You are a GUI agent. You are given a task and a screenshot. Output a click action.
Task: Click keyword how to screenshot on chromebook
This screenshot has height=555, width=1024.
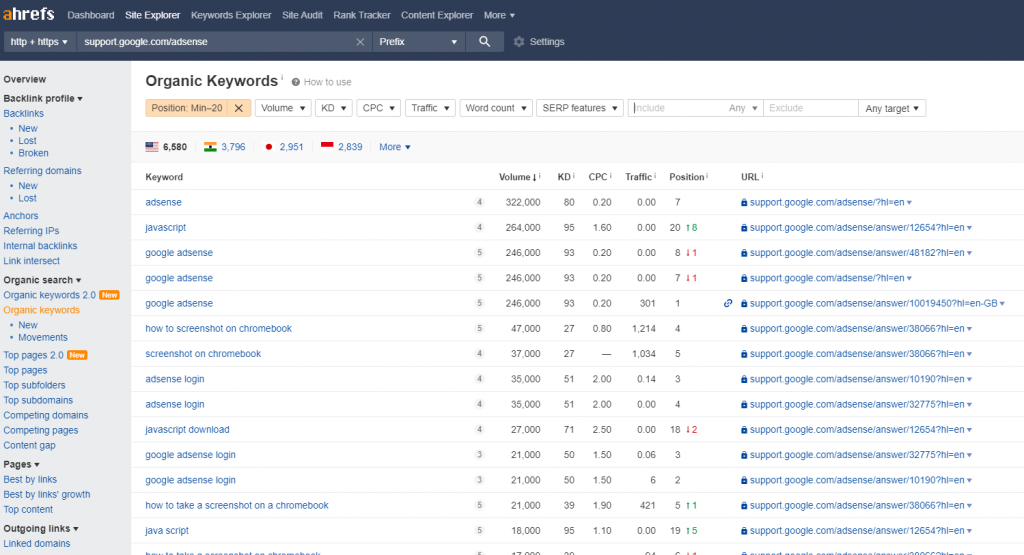pyautogui.click(x=219, y=329)
